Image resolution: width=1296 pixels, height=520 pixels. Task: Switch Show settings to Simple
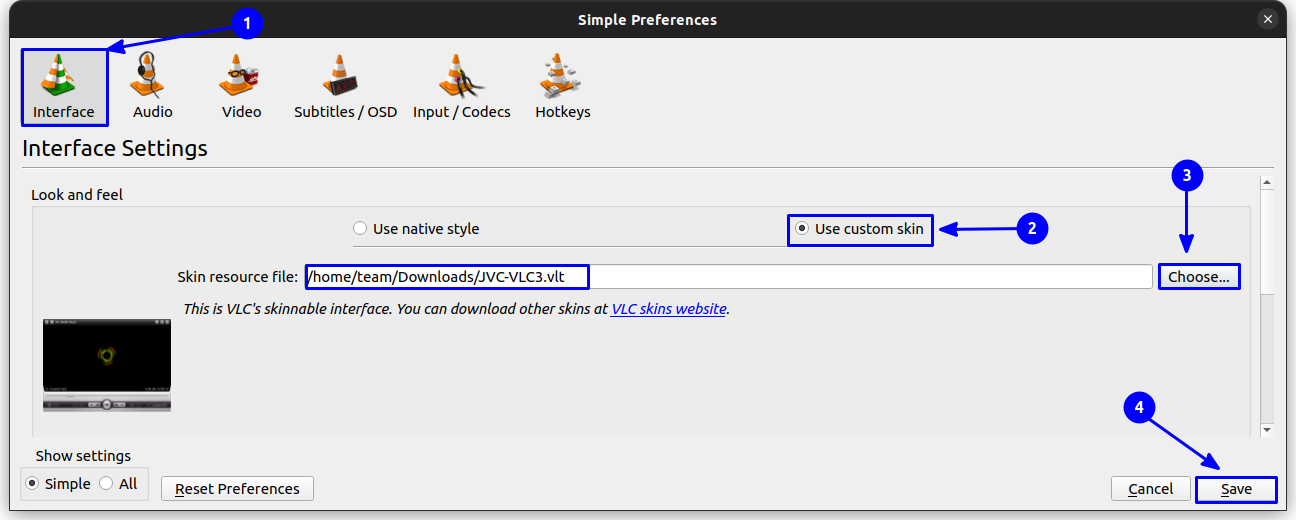tap(33, 484)
